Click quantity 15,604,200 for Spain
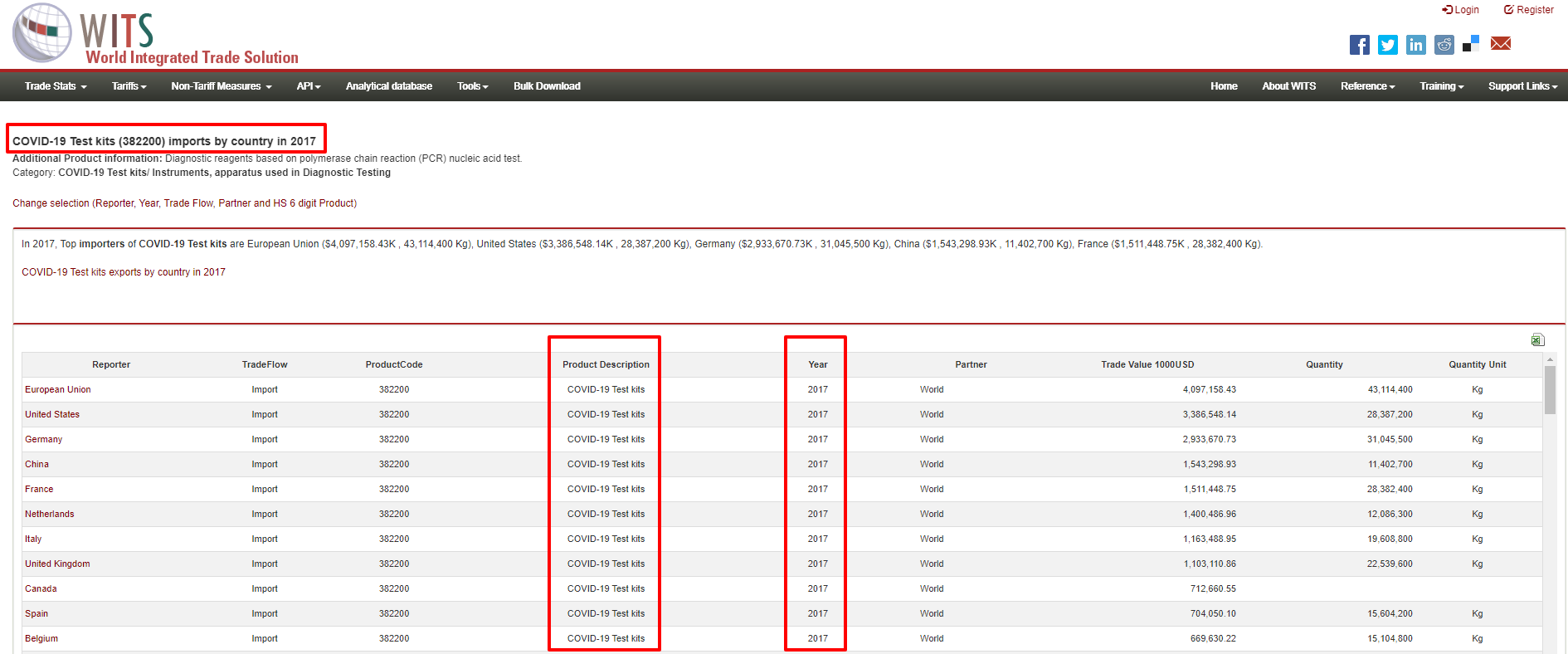The image size is (1568, 654). [1390, 613]
